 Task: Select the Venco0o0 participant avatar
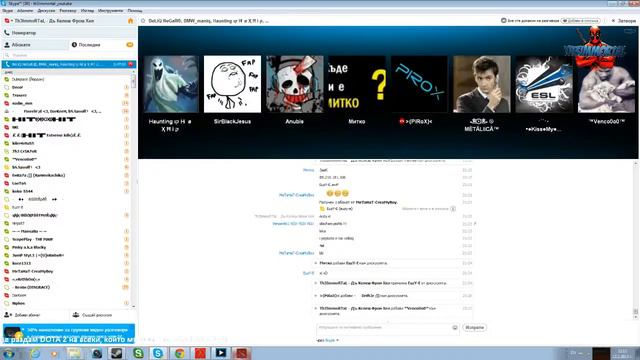pyautogui.click(x=606, y=84)
